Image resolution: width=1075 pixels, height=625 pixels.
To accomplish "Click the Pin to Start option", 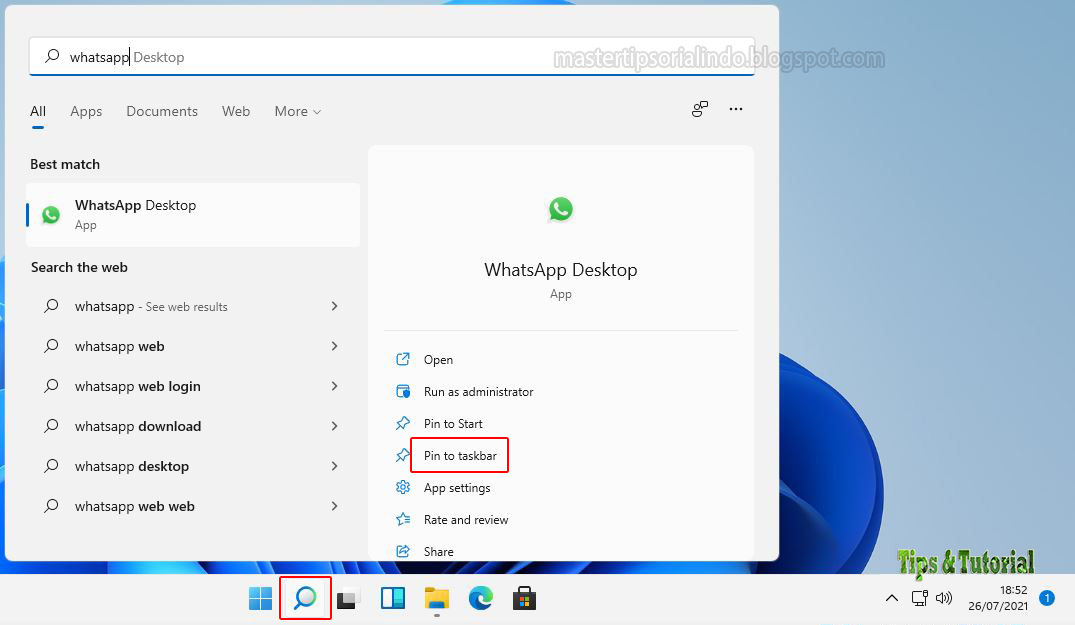I will tap(452, 423).
